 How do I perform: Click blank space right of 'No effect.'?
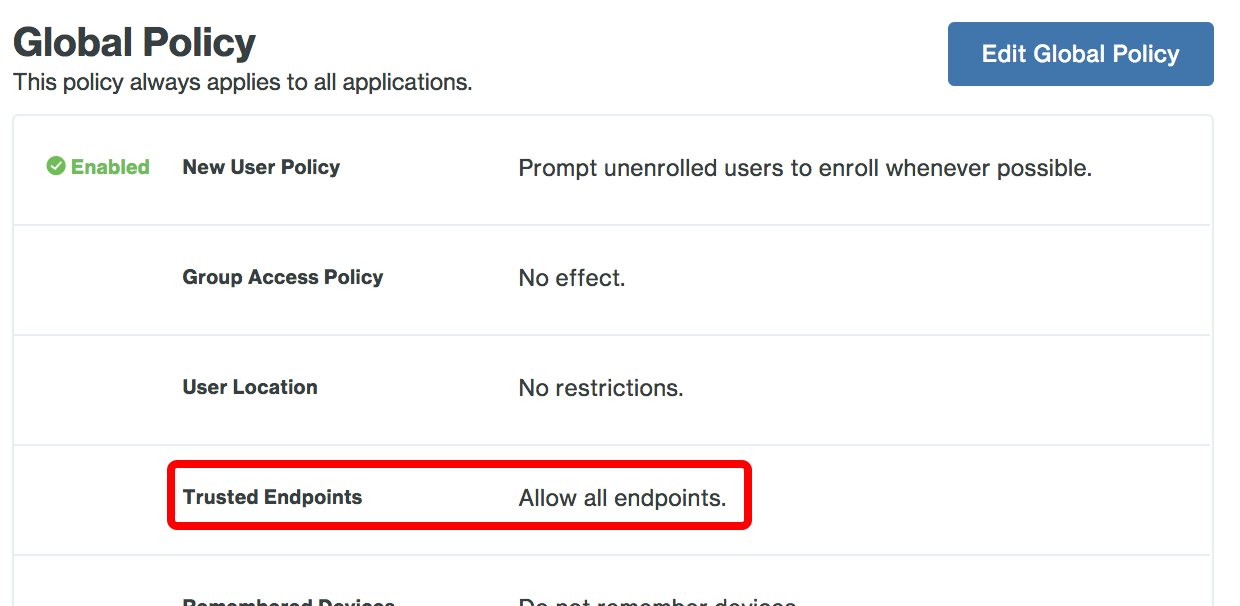tap(900, 278)
